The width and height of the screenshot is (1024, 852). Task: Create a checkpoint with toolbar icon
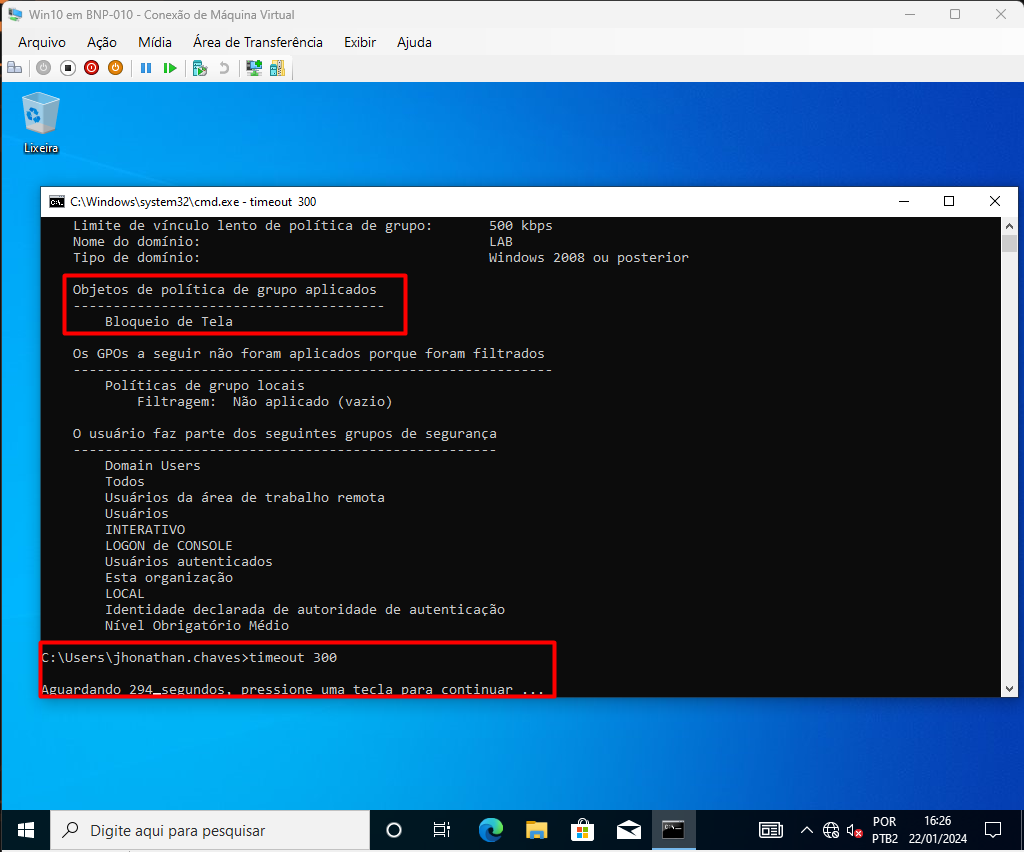pyautogui.click(x=200, y=68)
